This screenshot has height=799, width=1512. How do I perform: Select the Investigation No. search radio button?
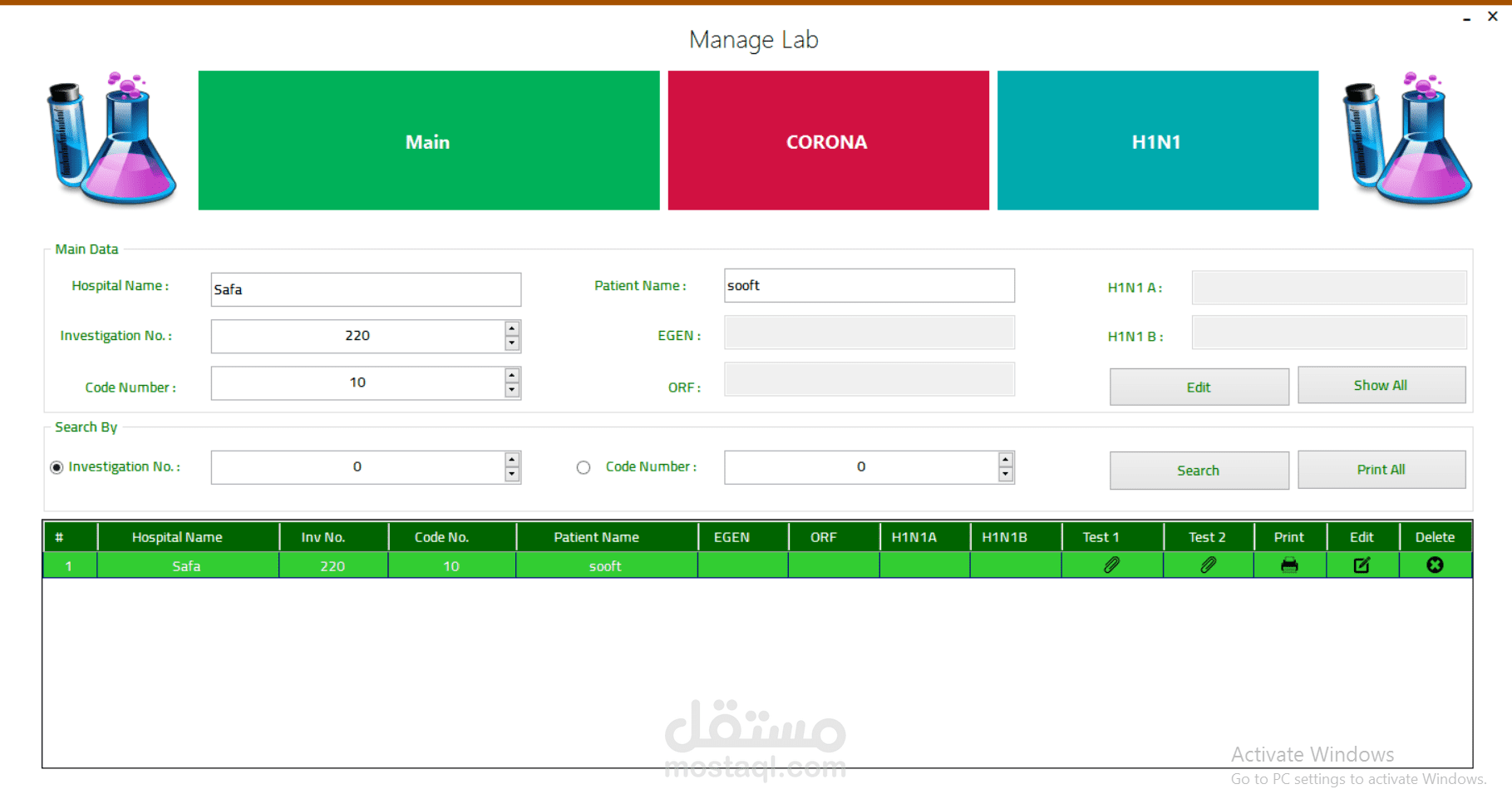tap(57, 467)
